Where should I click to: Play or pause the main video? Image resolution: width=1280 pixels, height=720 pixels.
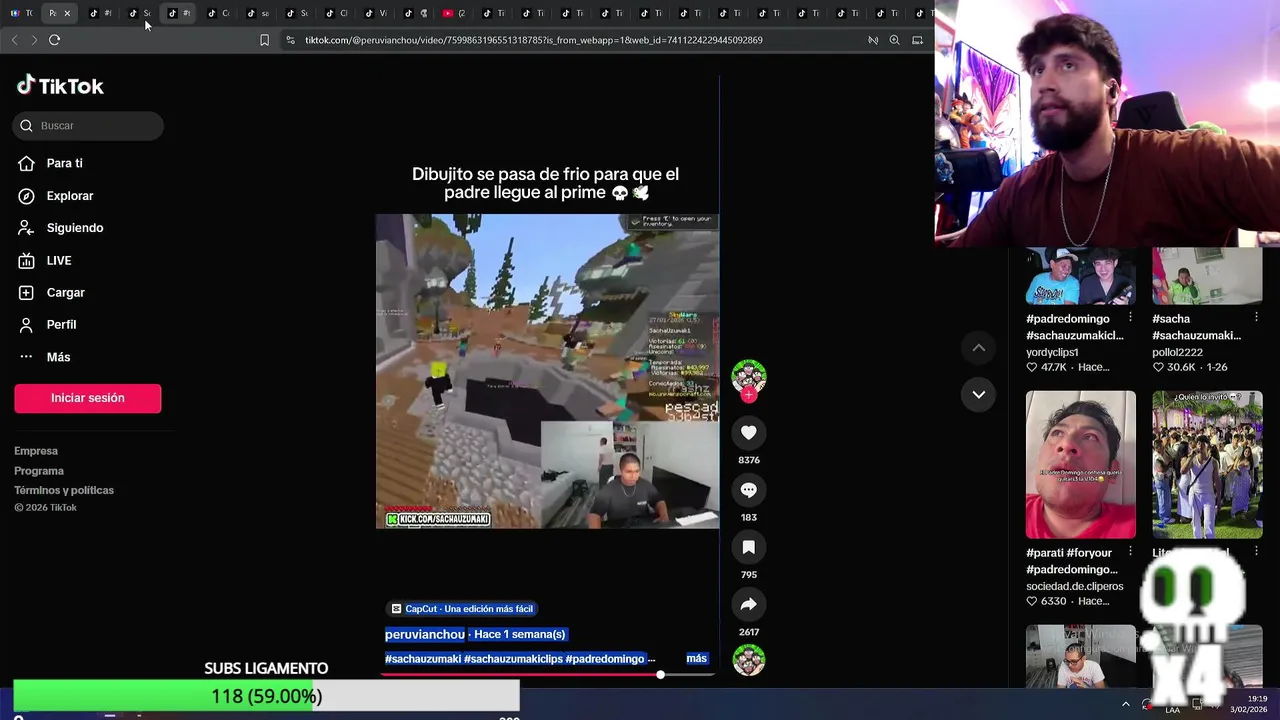[x=547, y=371]
